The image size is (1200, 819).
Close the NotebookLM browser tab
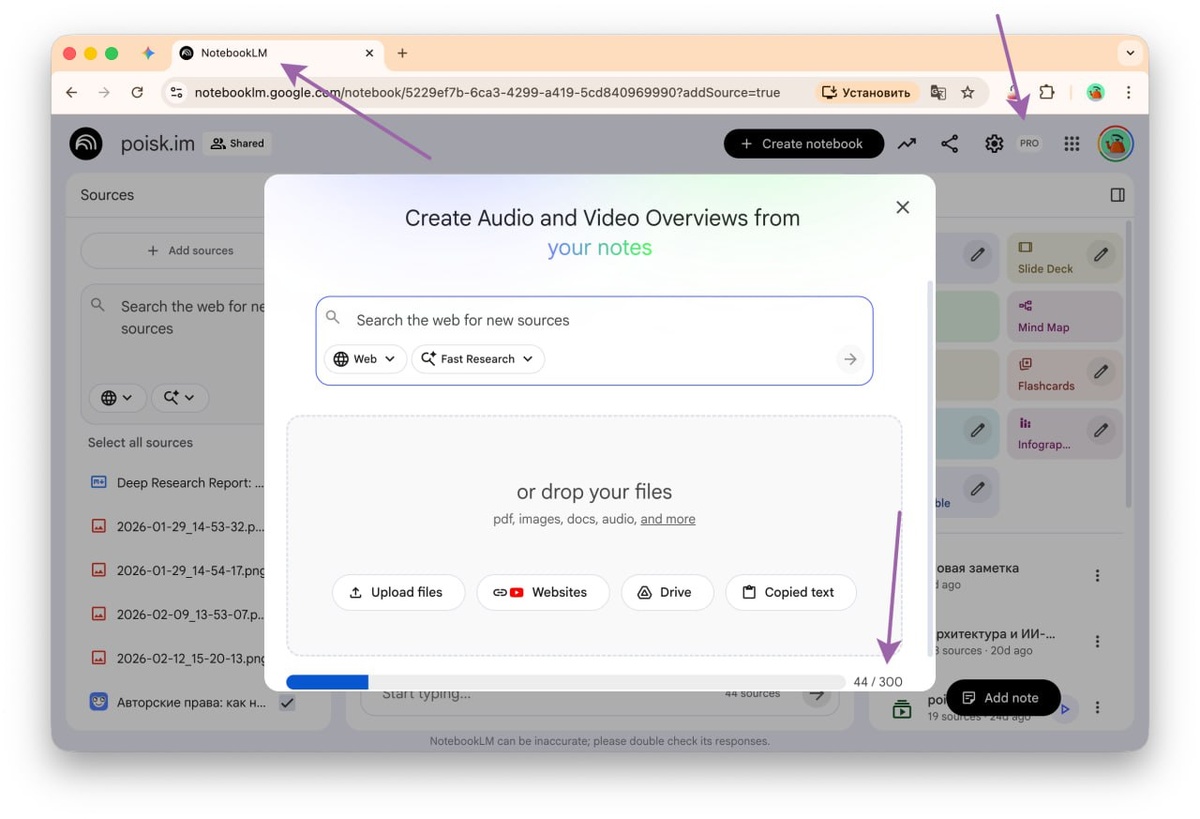tap(369, 53)
